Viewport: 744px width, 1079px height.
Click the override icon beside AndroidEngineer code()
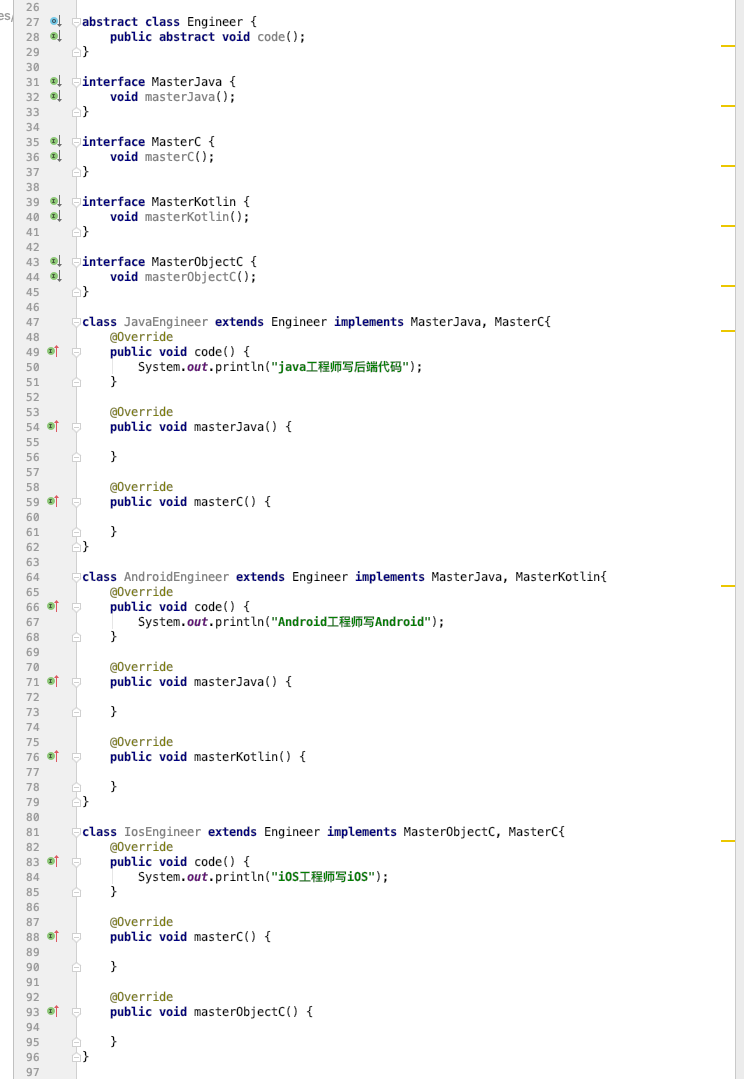[53, 606]
